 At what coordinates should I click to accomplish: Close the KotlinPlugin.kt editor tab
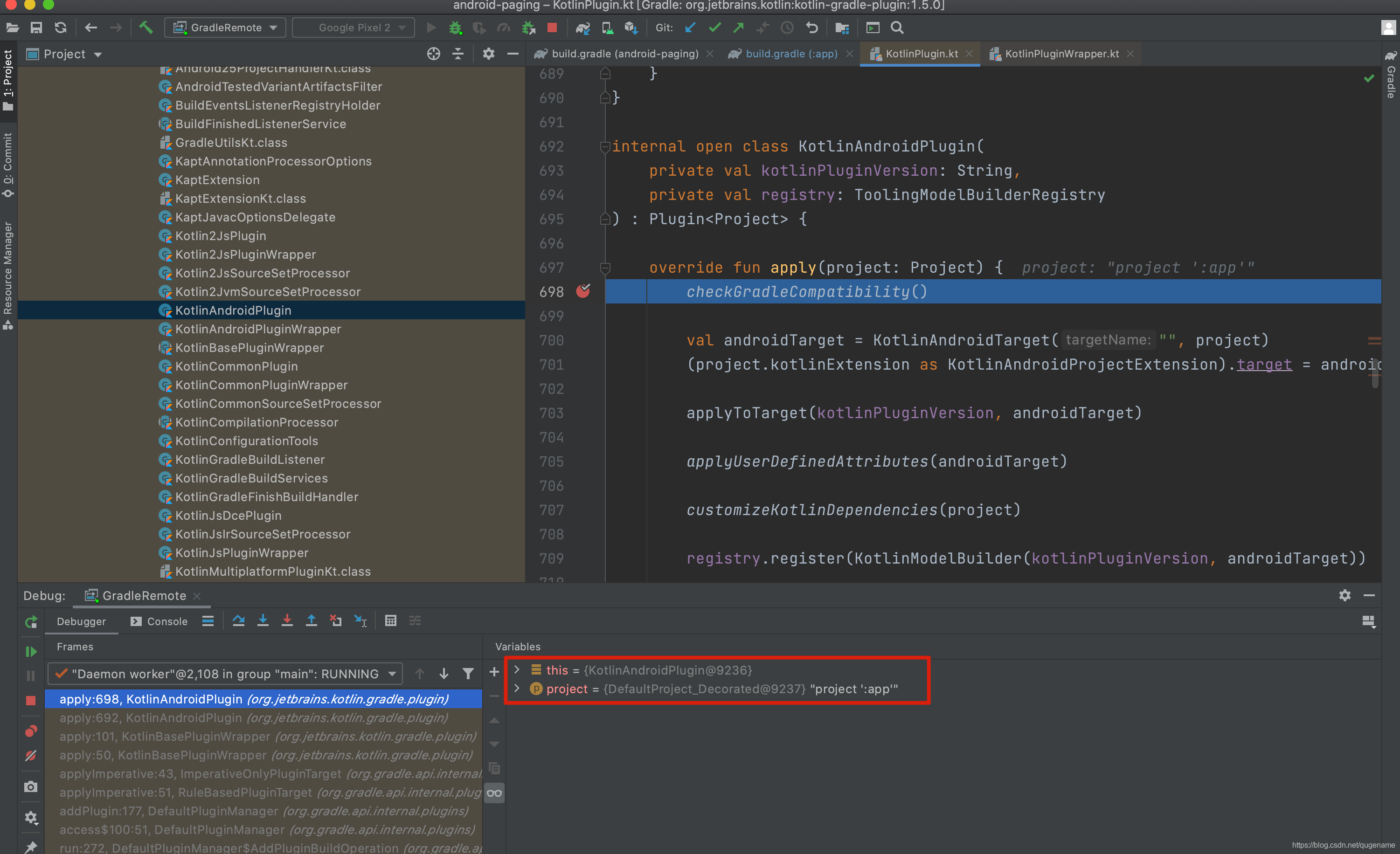(x=969, y=54)
